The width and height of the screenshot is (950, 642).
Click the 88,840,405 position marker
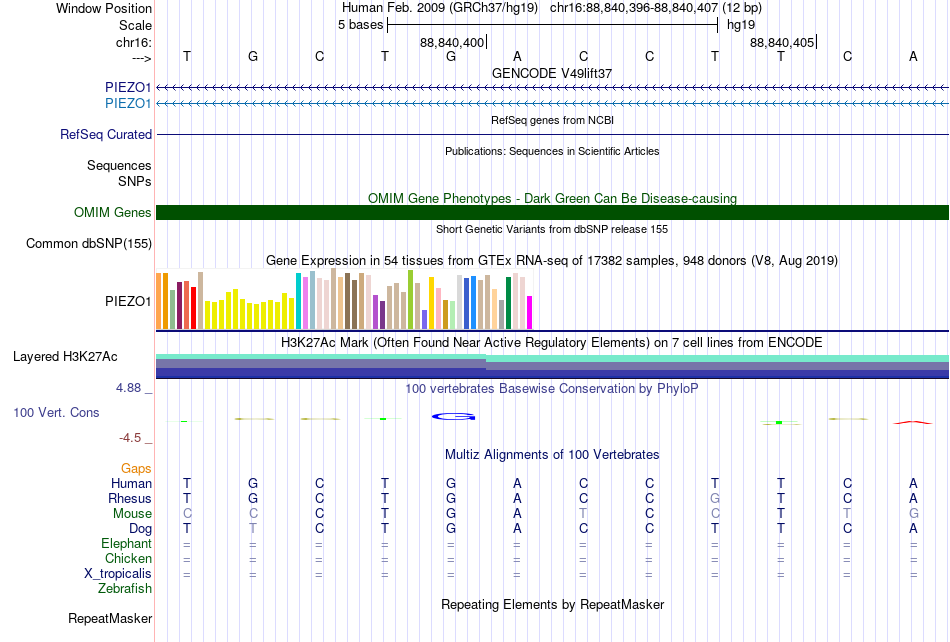point(782,42)
